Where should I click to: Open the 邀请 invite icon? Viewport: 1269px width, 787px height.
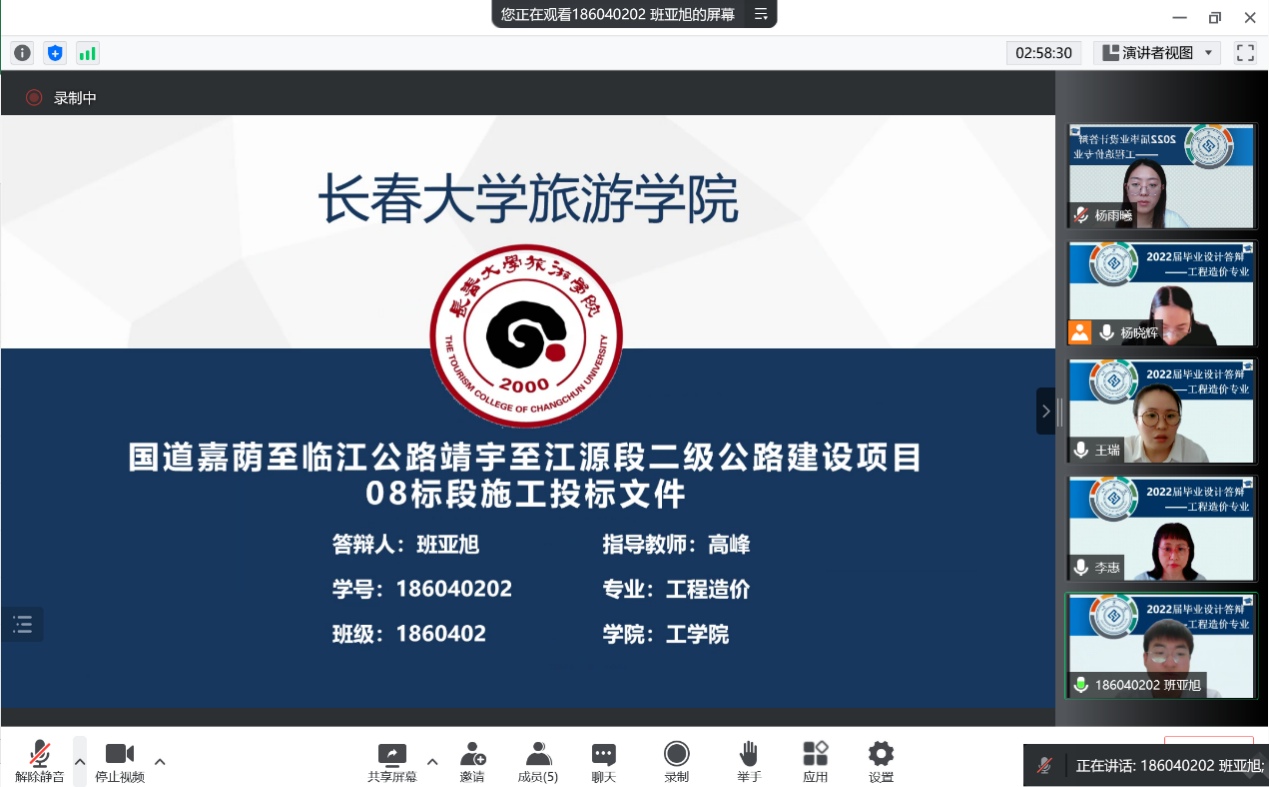tap(472, 762)
